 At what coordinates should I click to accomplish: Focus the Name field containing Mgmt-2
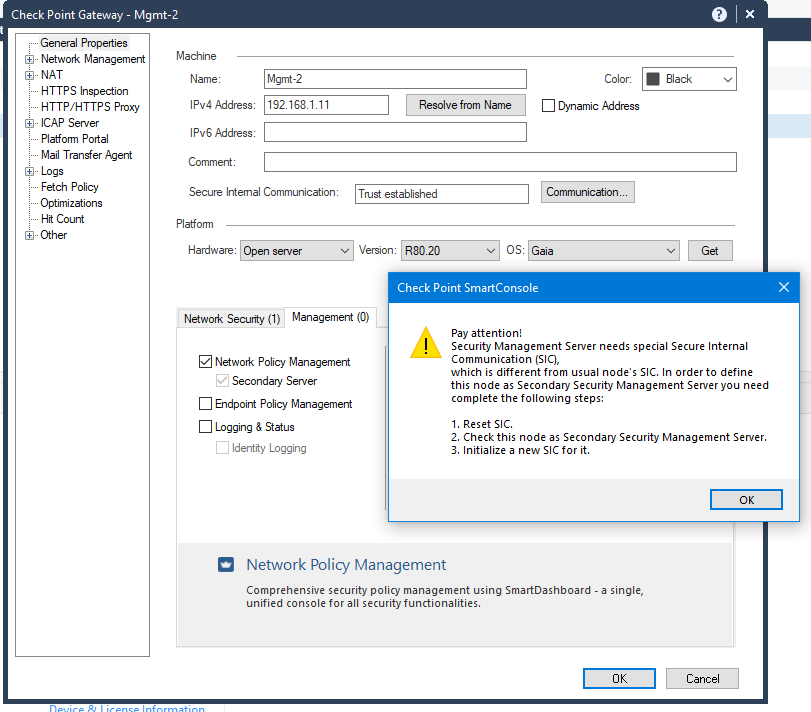coord(395,79)
